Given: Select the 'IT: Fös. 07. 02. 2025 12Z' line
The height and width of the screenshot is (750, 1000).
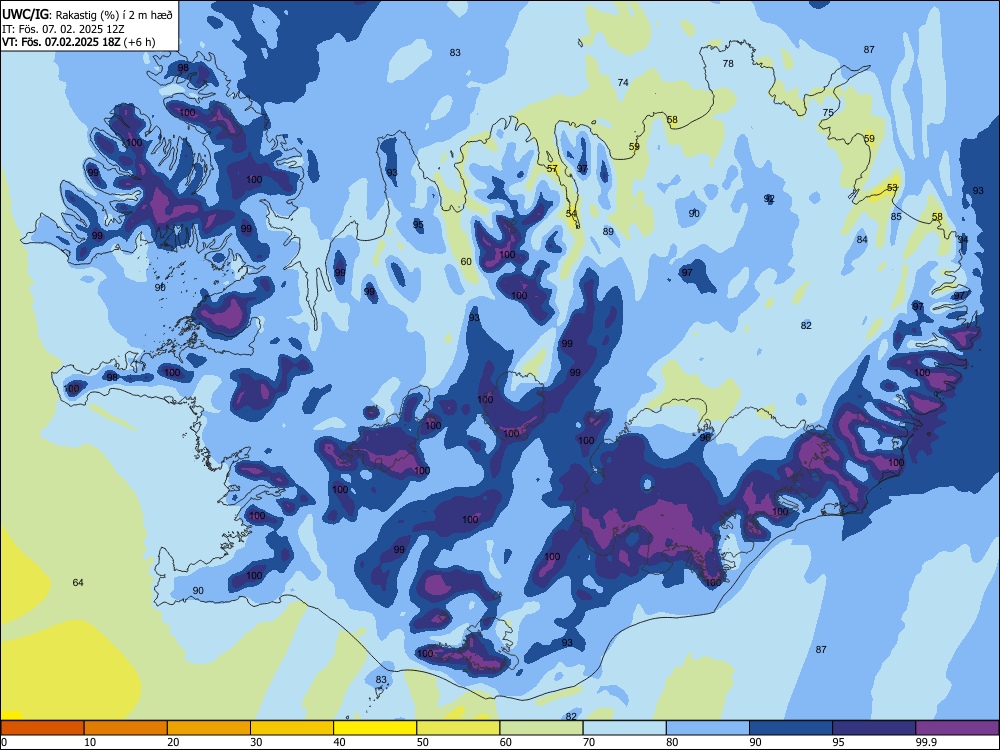Looking at the screenshot, I should (x=64, y=29).
